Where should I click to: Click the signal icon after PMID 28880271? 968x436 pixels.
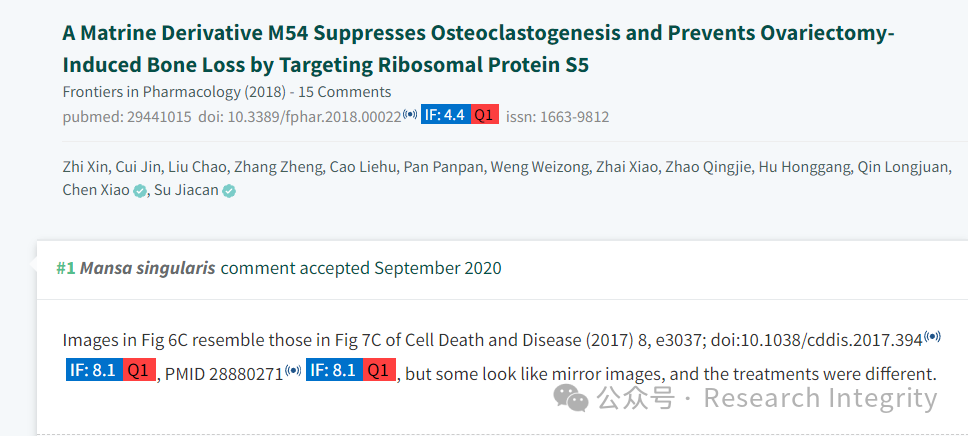[x=293, y=371]
